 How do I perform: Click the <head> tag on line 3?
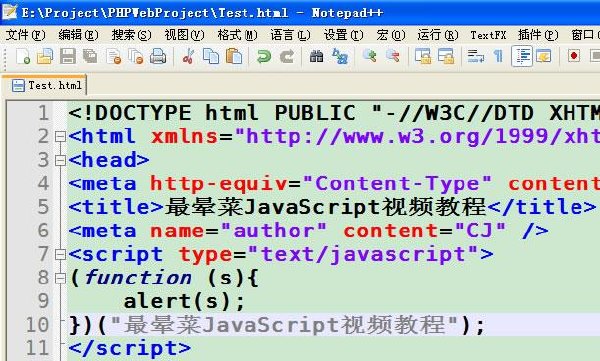pyautogui.click(x=109, y=160)
